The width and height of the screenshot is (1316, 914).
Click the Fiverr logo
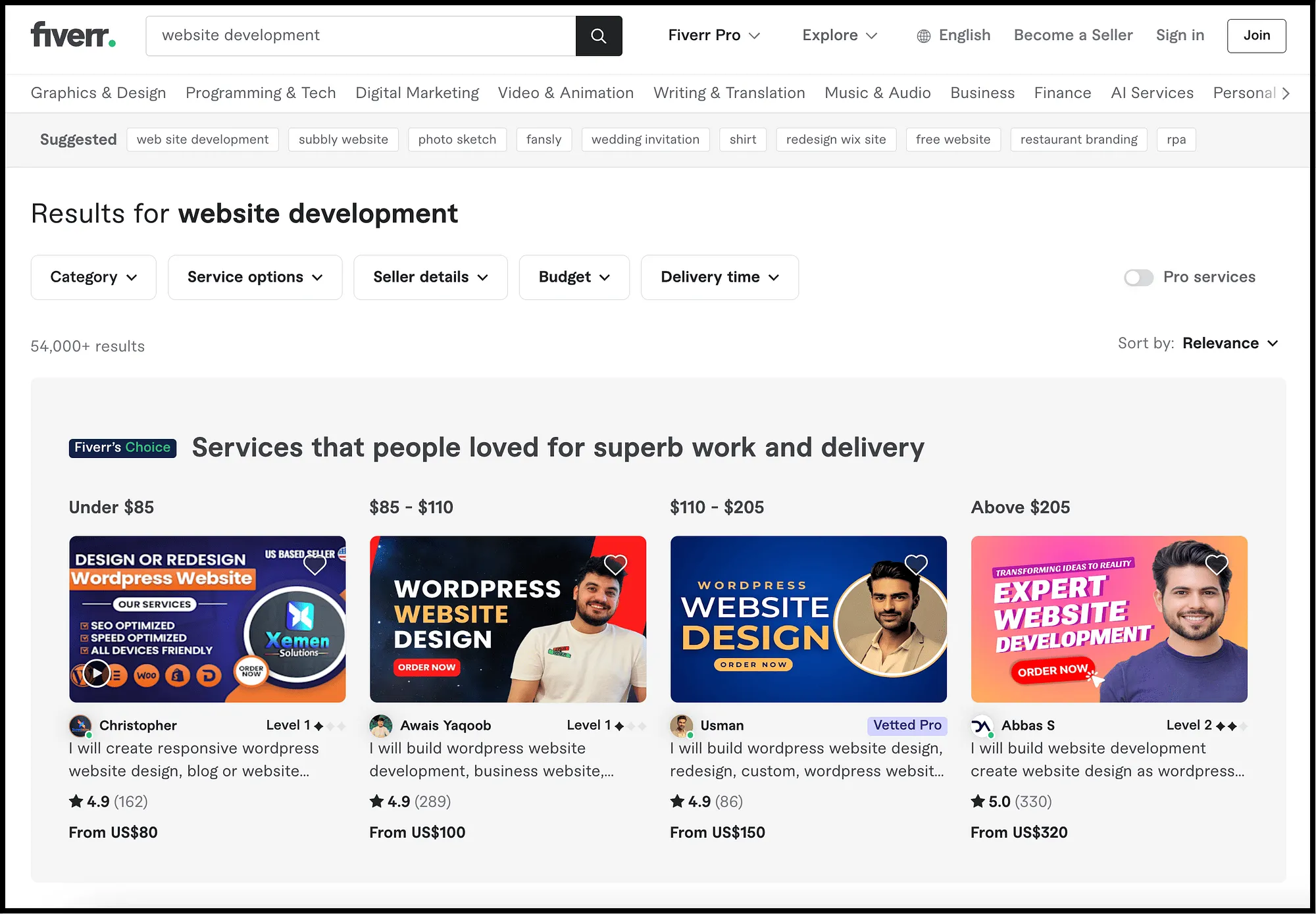(x=73, y=36)
